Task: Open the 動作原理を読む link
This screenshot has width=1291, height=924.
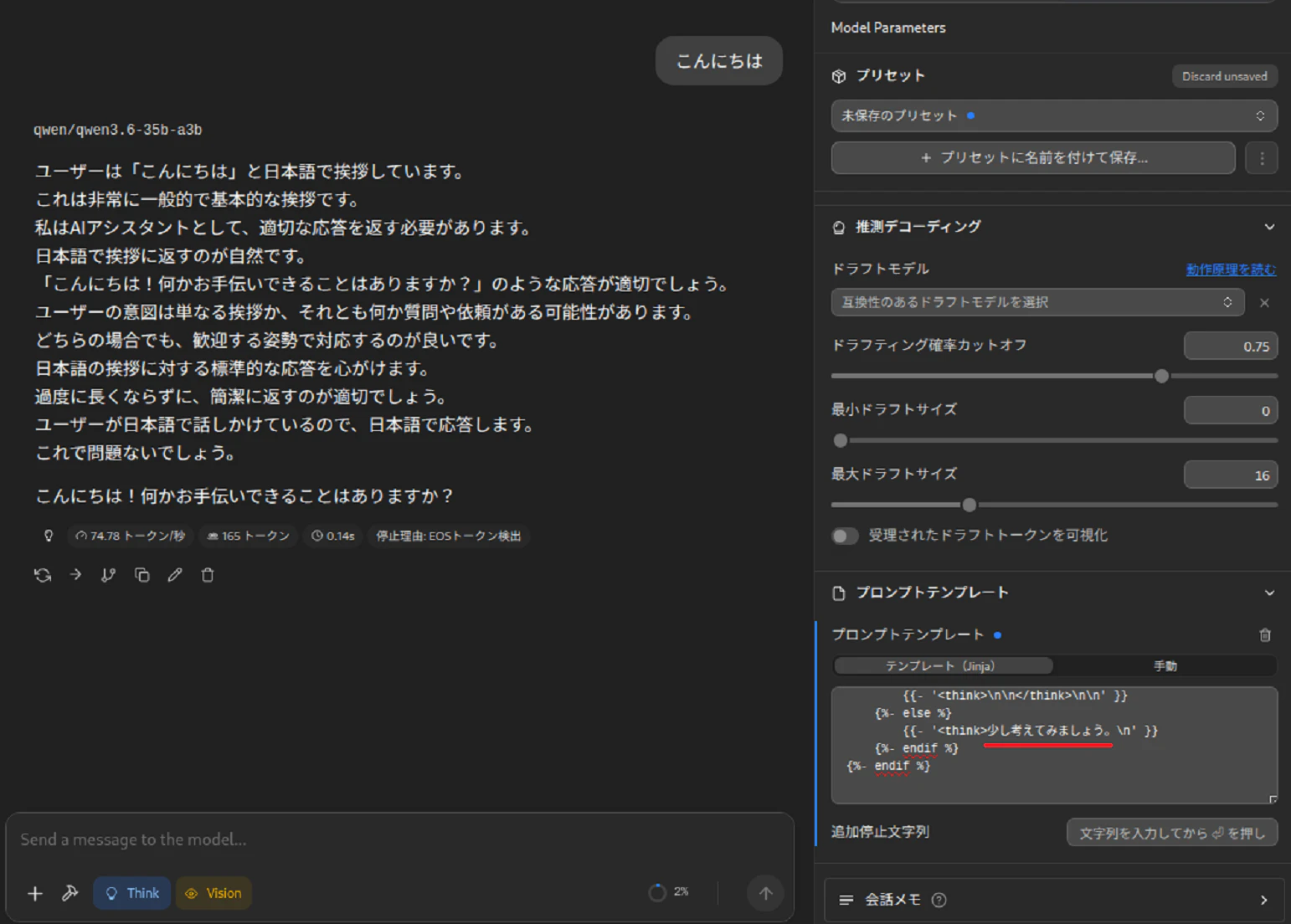Action: 1231,269
